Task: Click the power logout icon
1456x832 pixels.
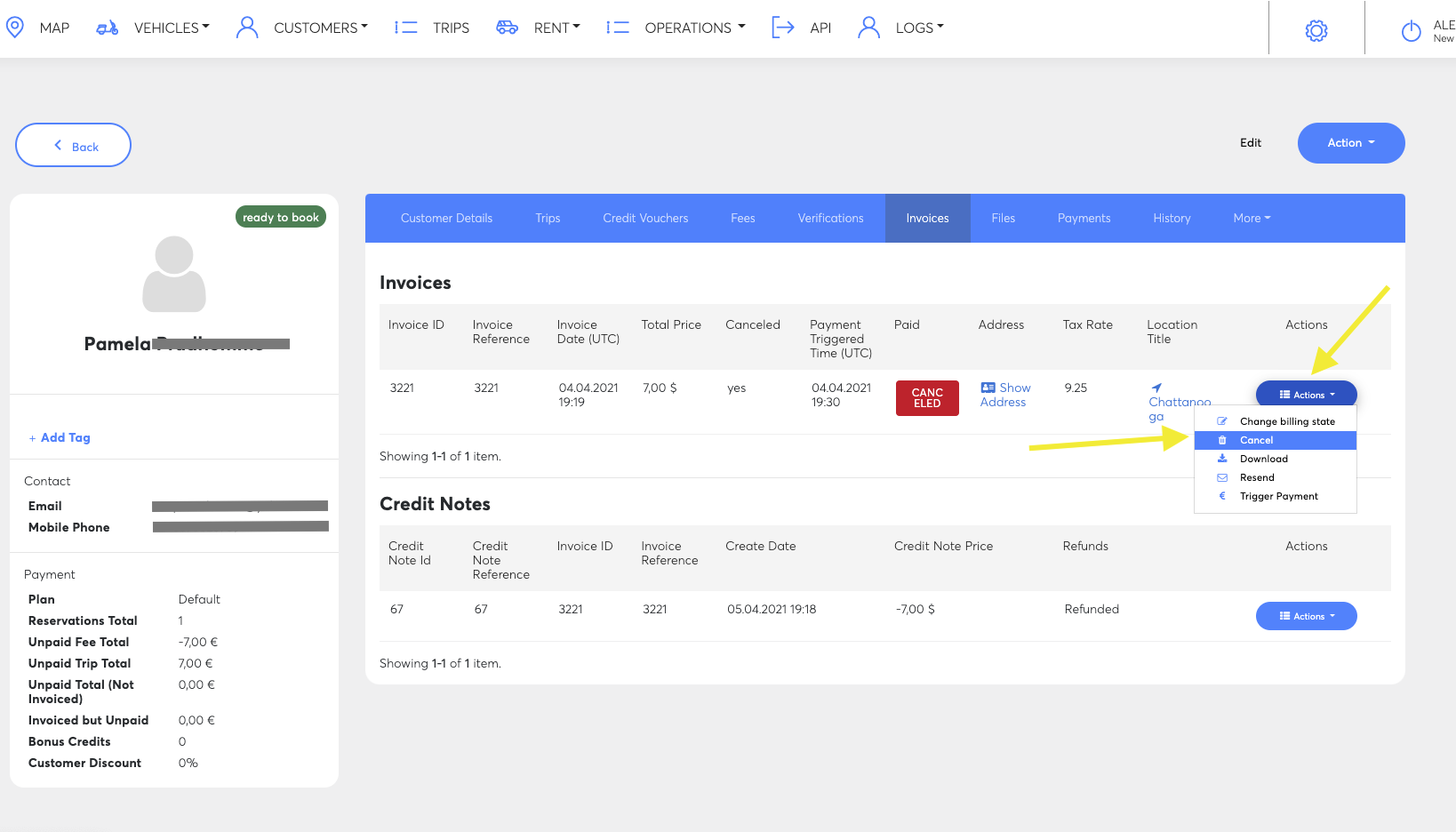Action: (x=1411, y=31)
